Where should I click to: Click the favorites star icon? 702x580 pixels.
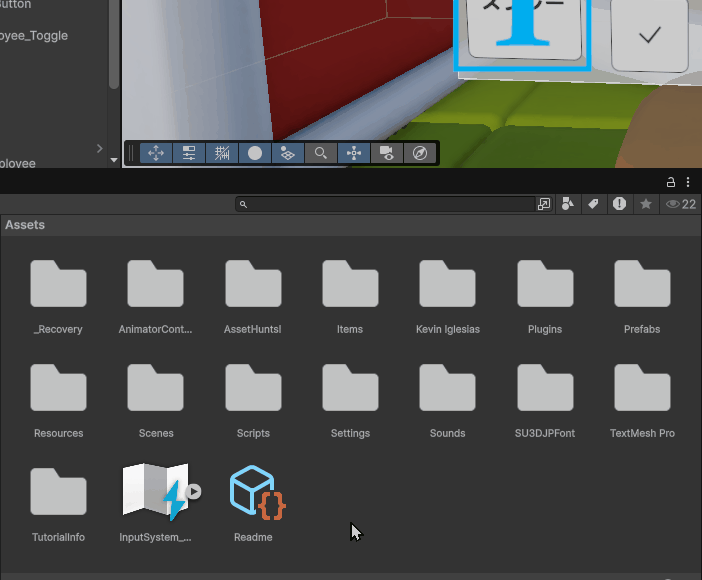(646, 204)
